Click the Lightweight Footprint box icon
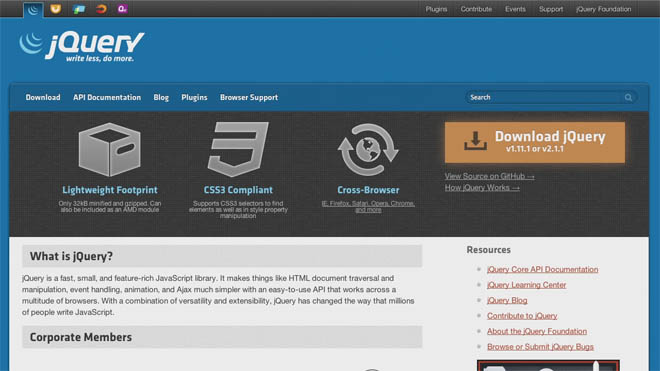This screenshot has height=371, width=660. 110,149
